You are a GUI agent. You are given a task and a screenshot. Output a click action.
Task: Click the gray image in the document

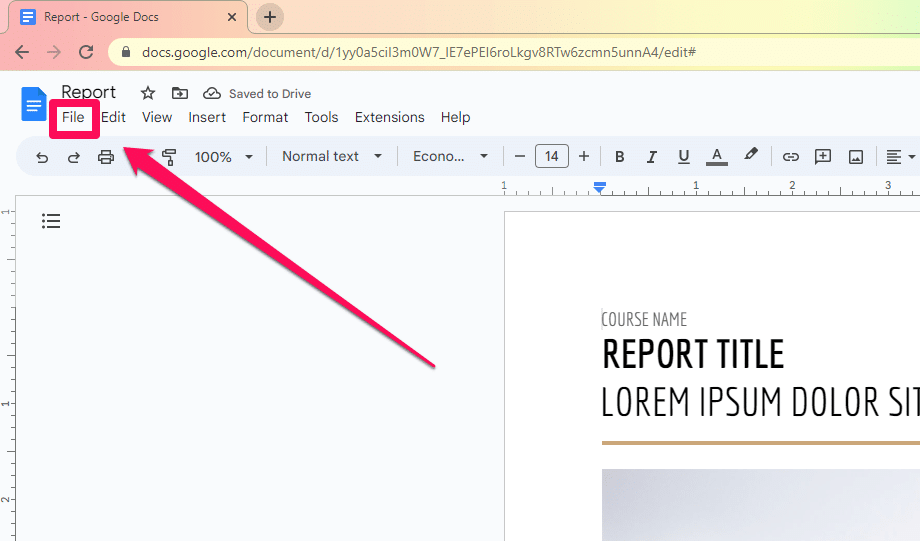761,505
